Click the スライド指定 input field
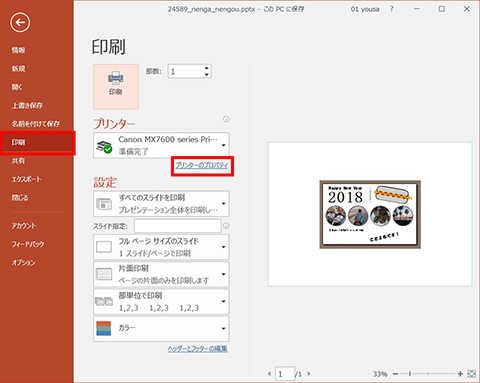The image size is (480, 383). click(178, 226)
